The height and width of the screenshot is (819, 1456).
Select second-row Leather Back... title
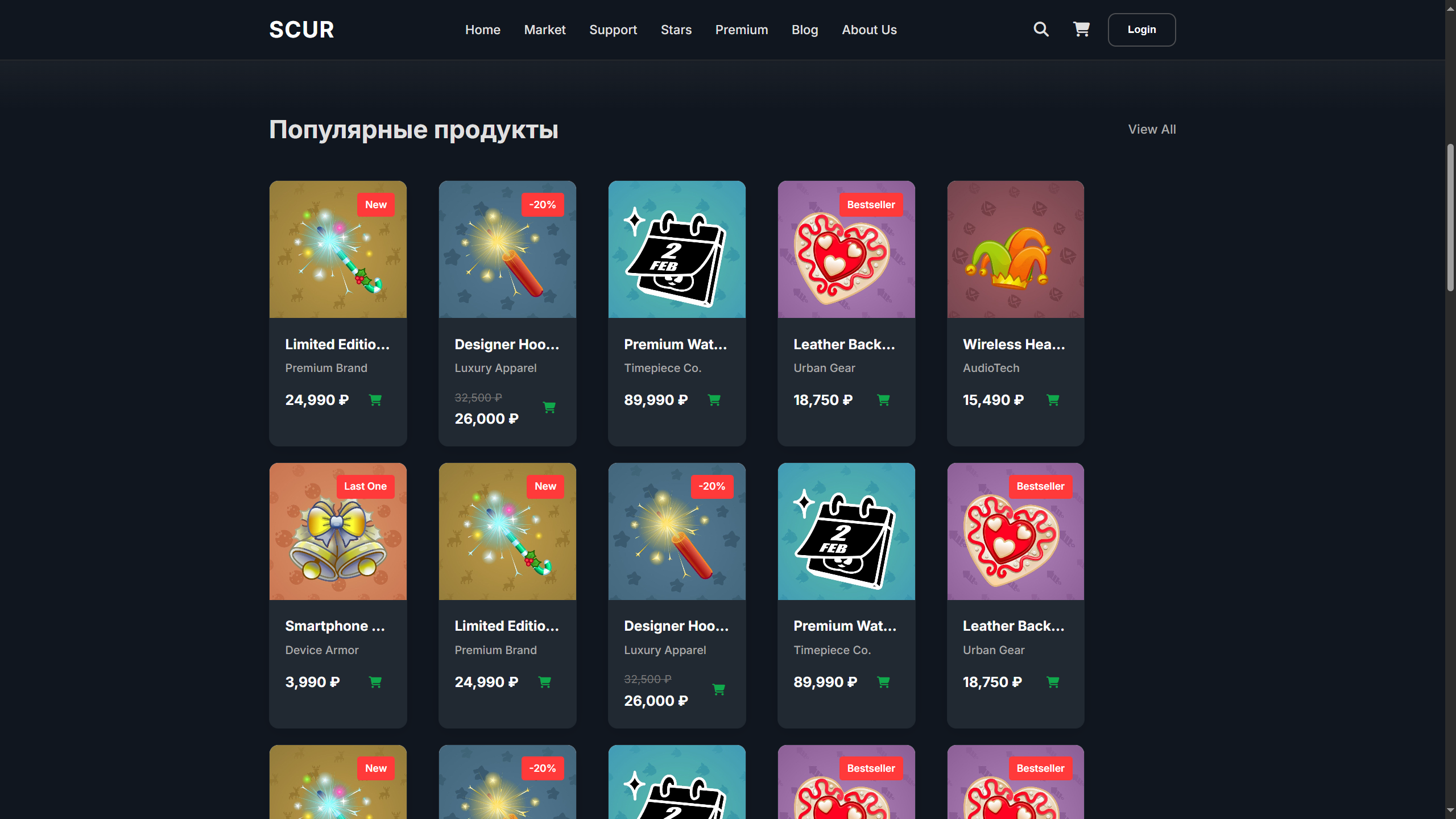pos(1014,626)
